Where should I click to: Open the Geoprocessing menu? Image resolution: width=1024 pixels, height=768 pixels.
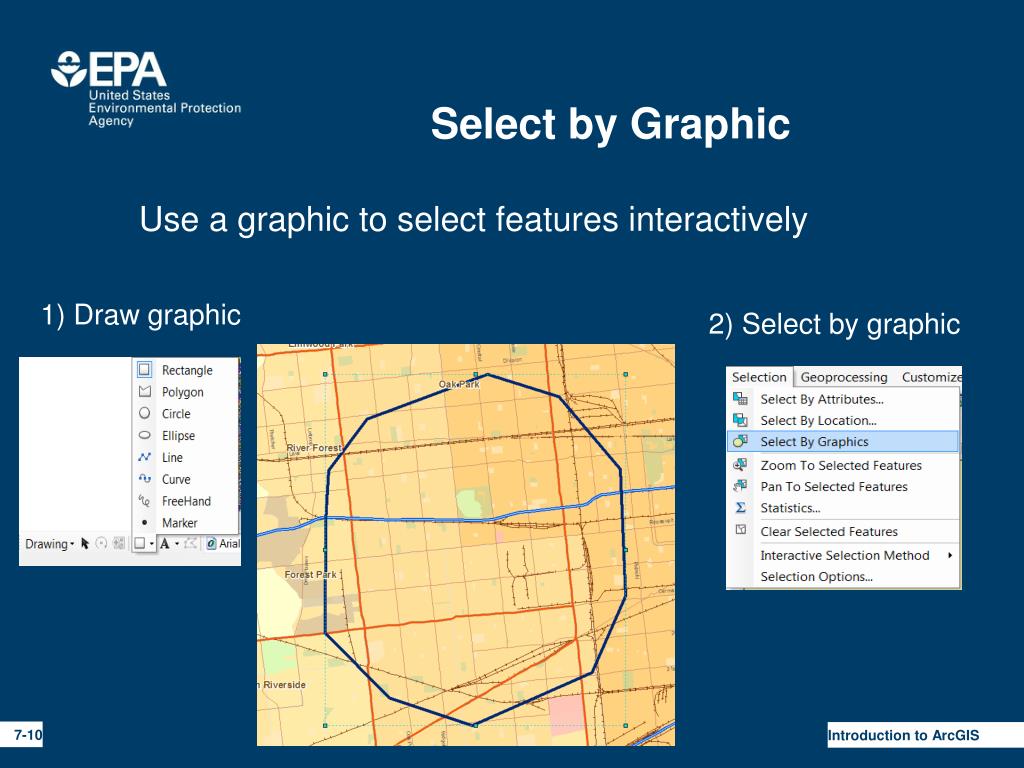[x=844, y=377]
